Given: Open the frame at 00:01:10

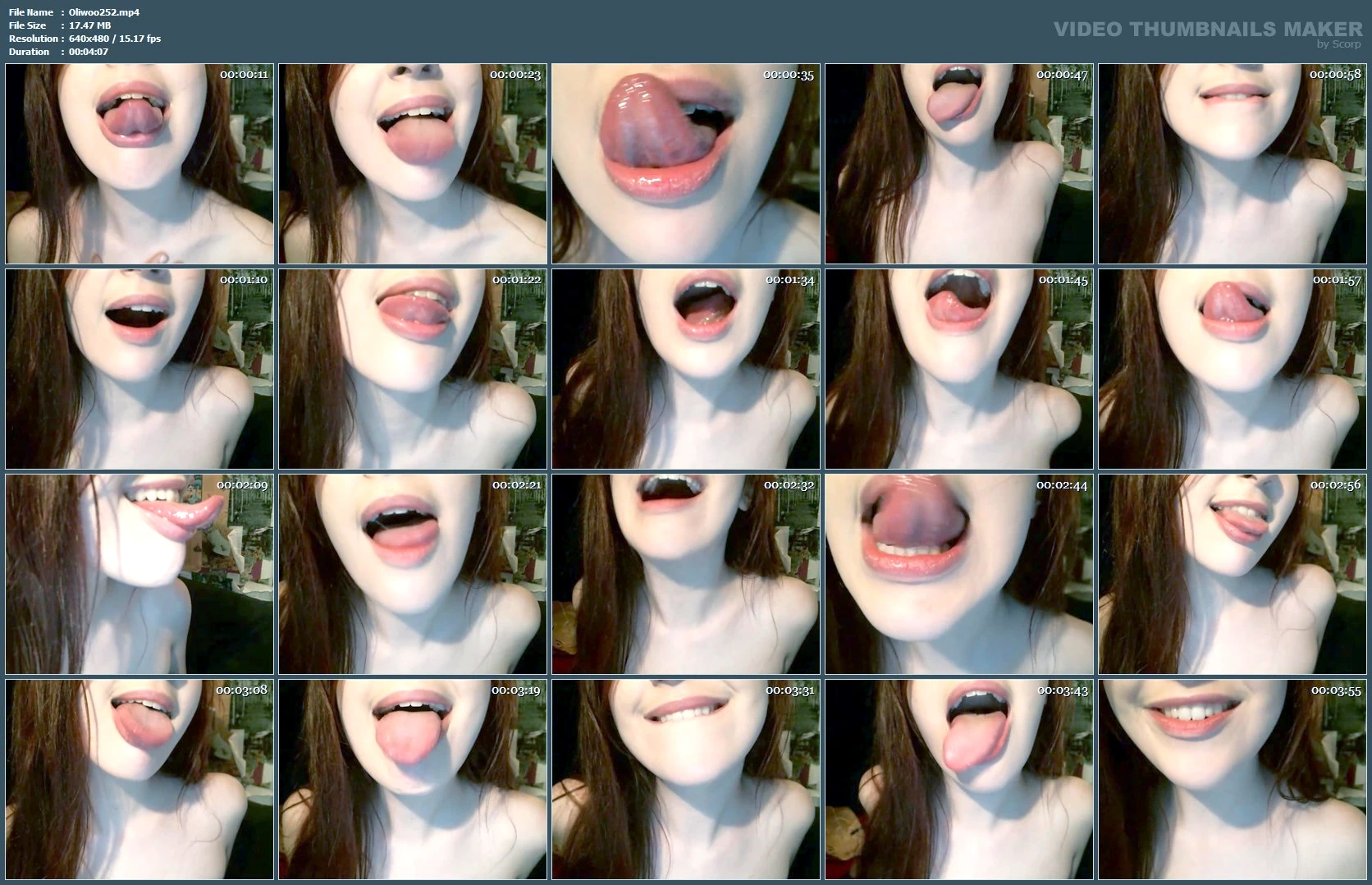Looking at the screenshot, I should (x=139, y=369).
